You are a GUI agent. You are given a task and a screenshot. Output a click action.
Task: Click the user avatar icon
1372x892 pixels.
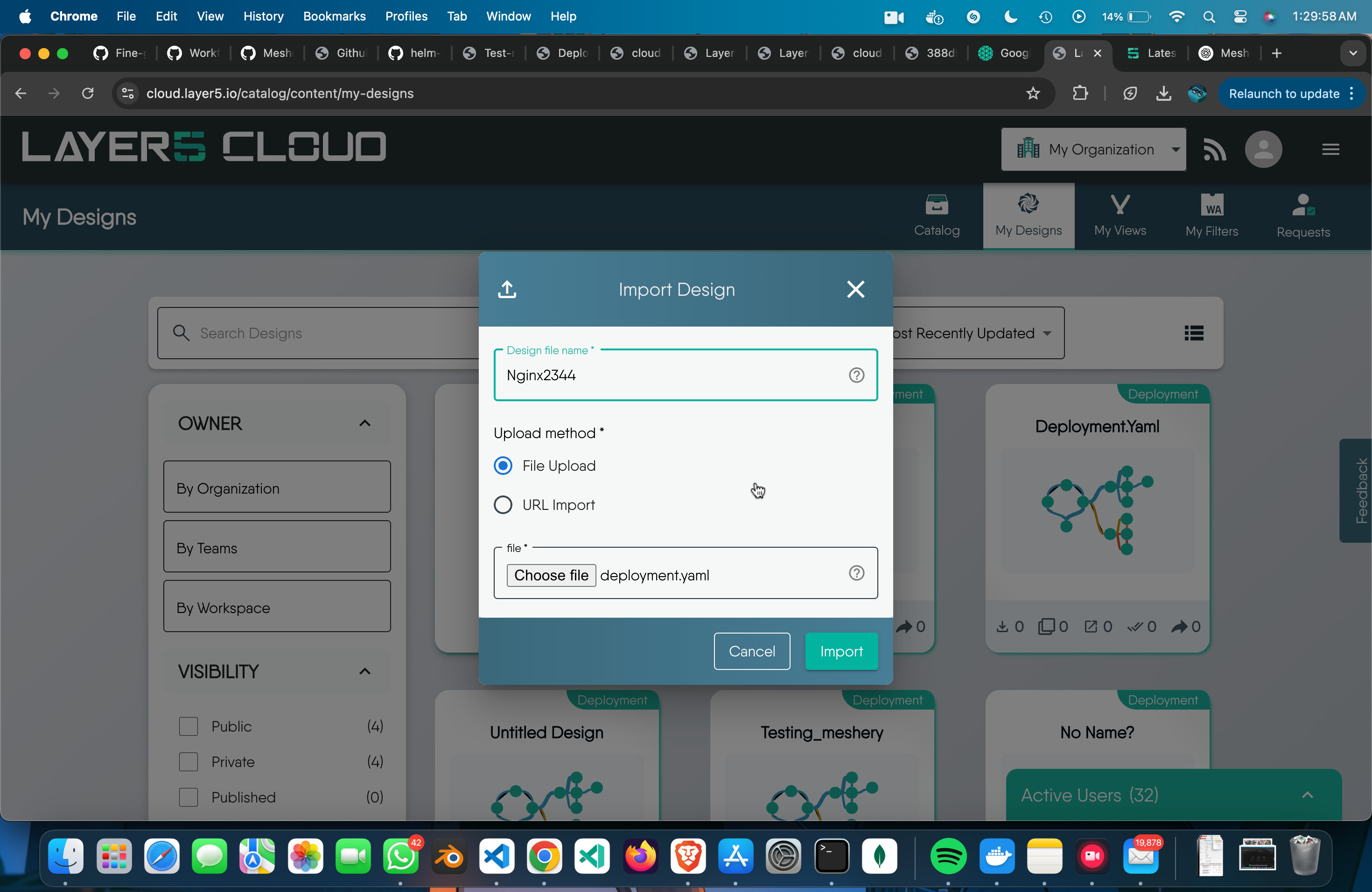[x=1263, y=149]
